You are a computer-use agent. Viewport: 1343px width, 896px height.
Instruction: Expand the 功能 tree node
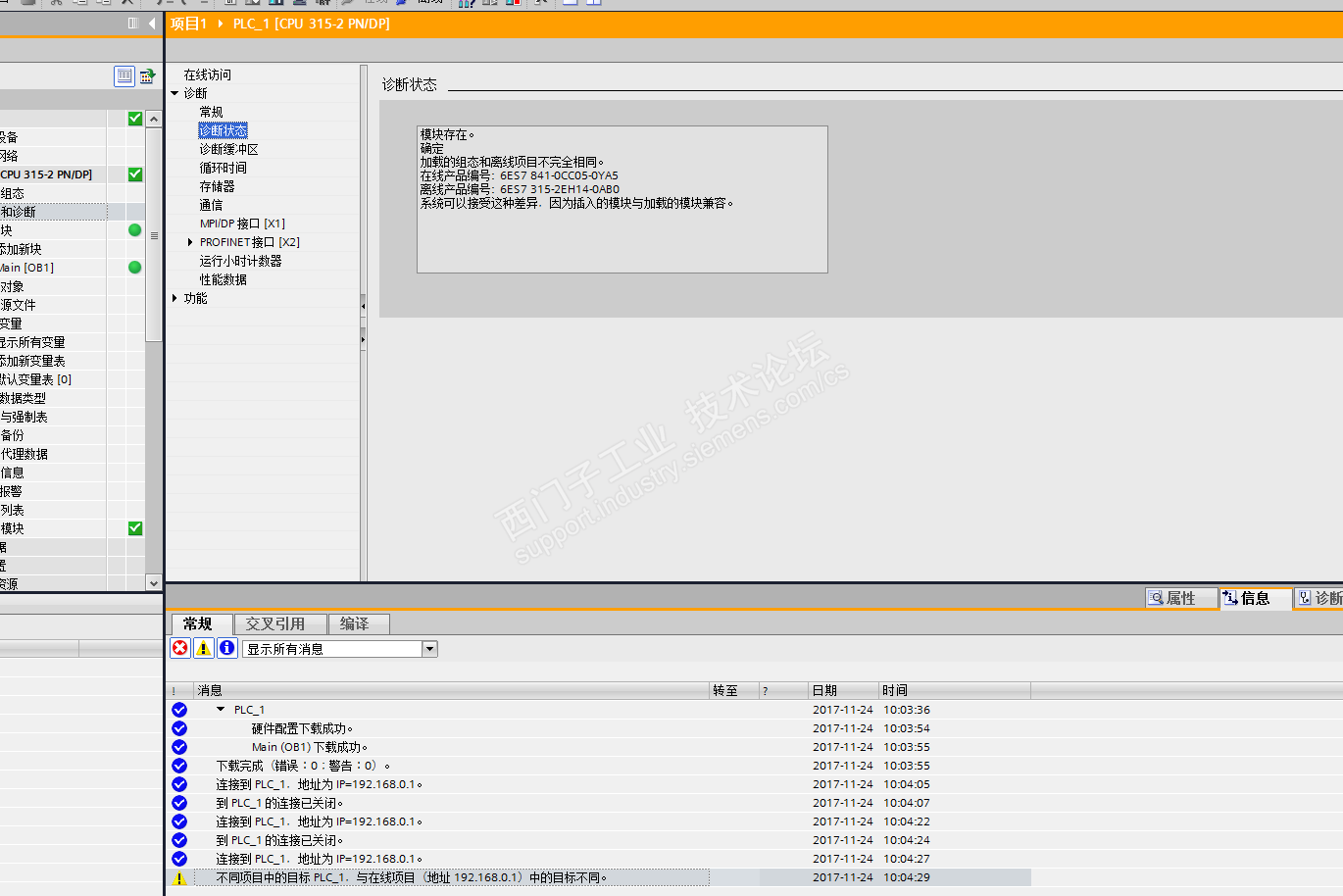point(175,298)
